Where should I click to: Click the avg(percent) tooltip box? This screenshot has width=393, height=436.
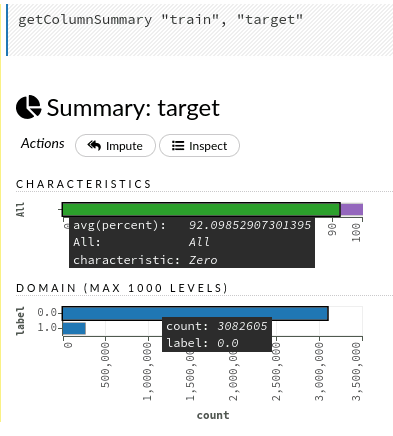192,242
